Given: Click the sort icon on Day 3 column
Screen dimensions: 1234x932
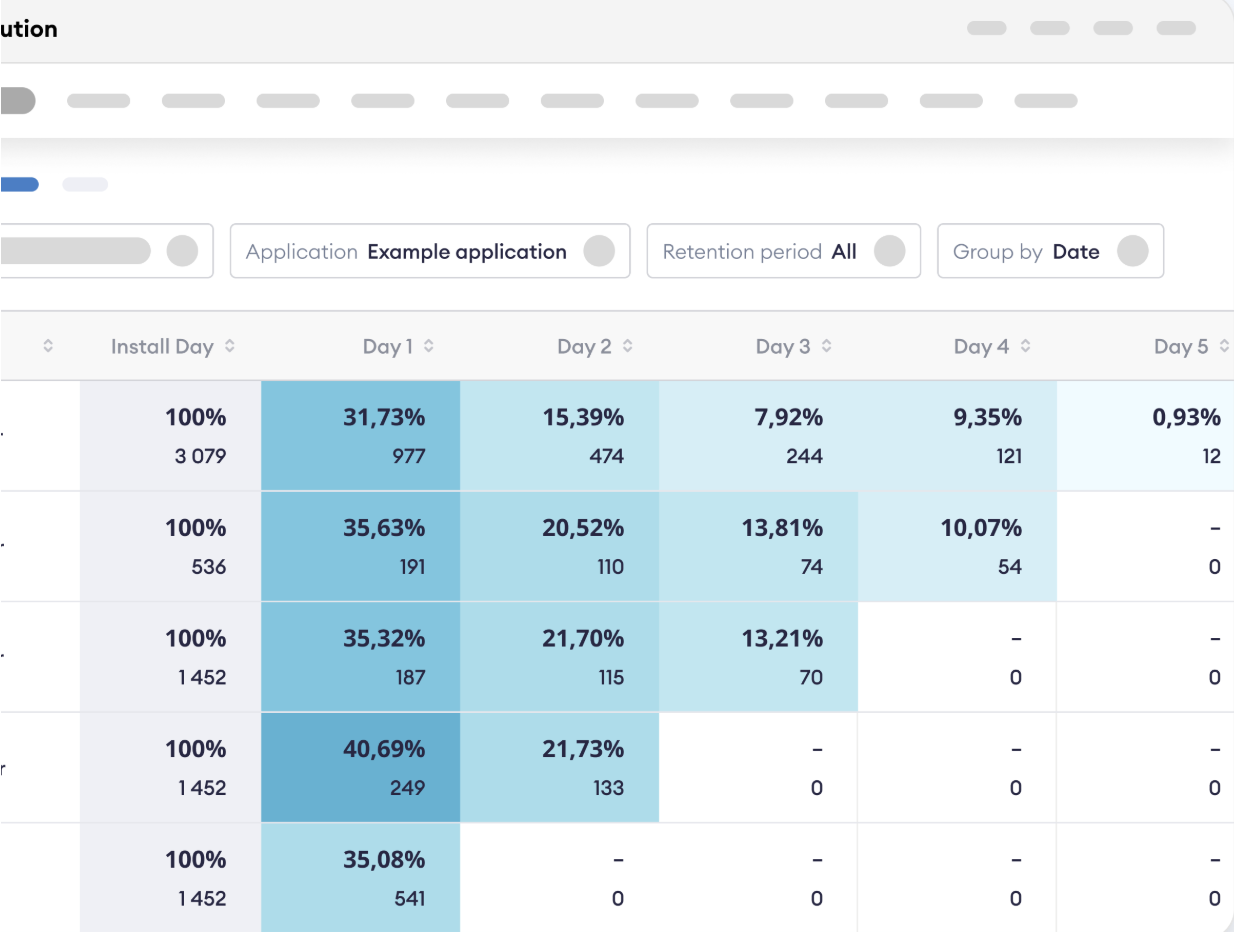Looking at the screenshot, I should [826, 346].
